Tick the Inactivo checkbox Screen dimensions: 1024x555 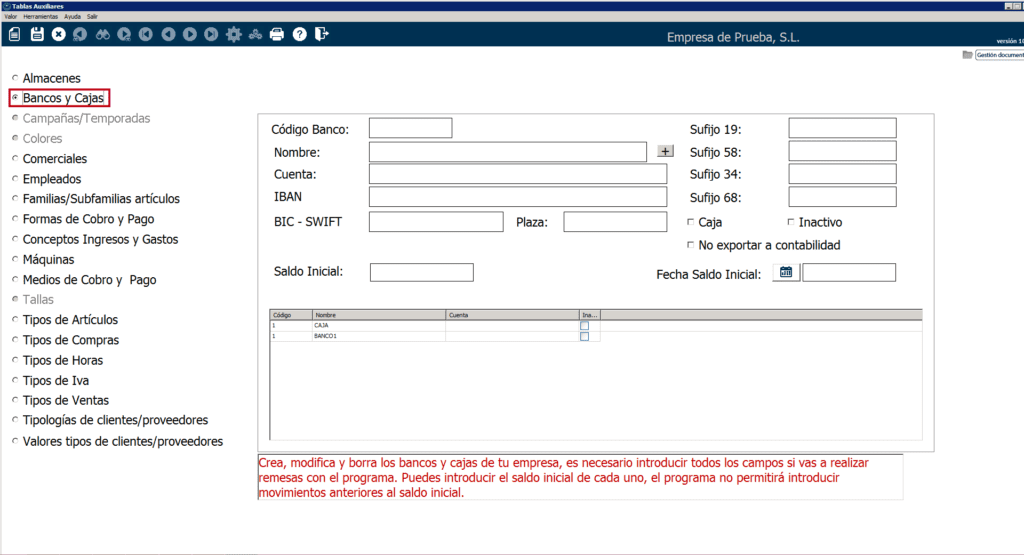point(791,223)
